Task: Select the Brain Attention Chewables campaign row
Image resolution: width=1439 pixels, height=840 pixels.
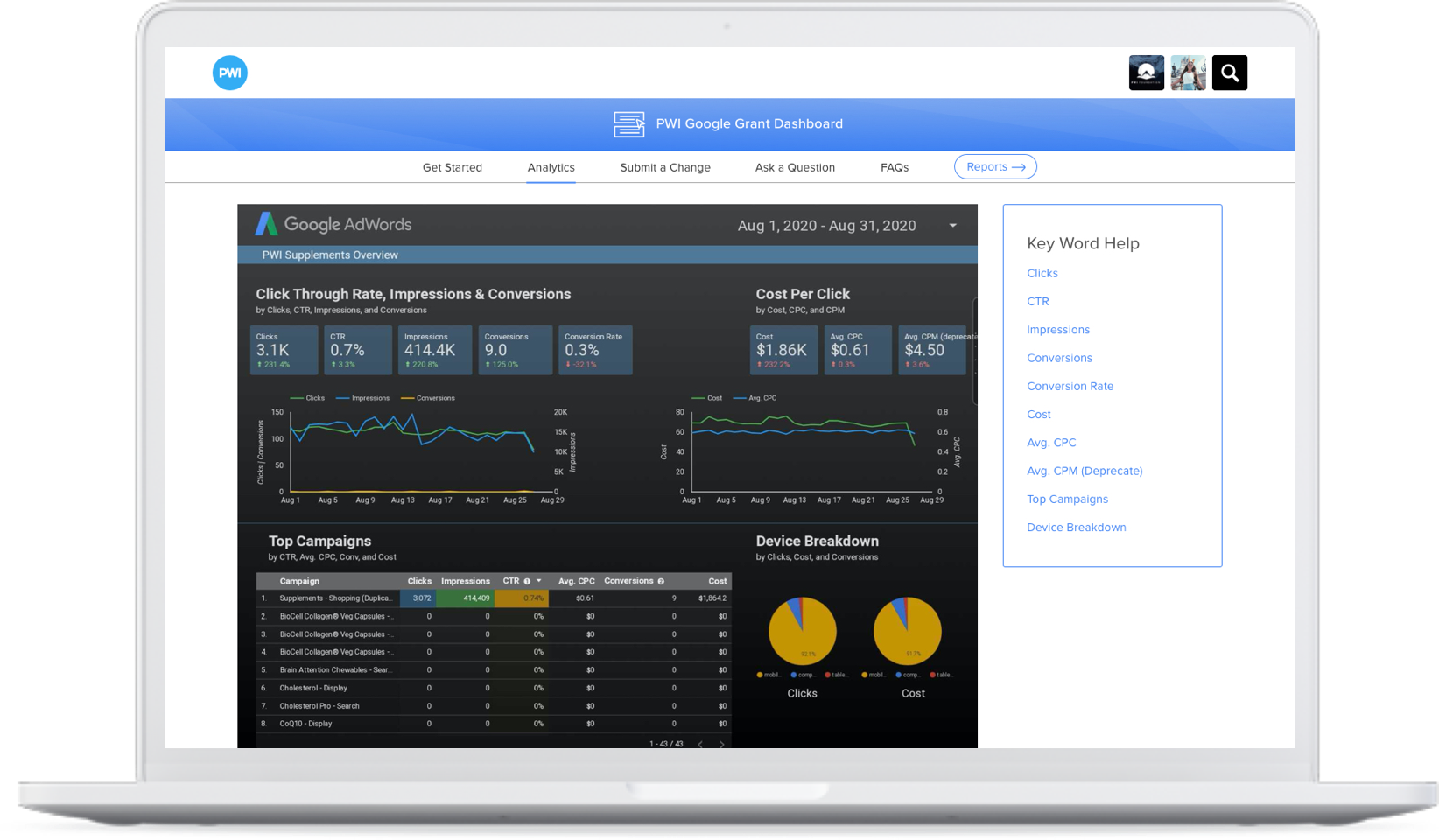Action: (x=494, y=670)
